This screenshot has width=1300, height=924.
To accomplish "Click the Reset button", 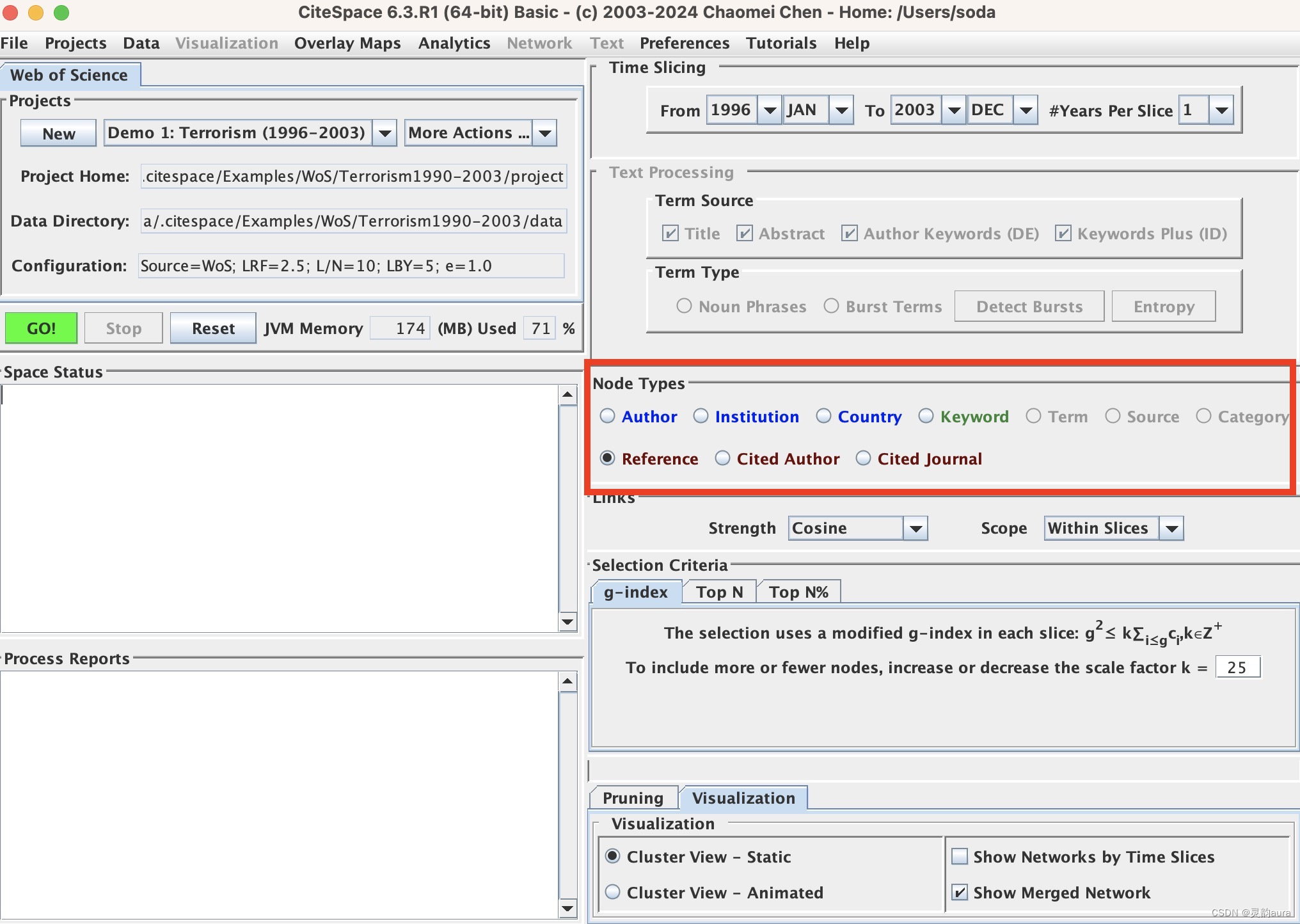I will (x=213, y=328).
